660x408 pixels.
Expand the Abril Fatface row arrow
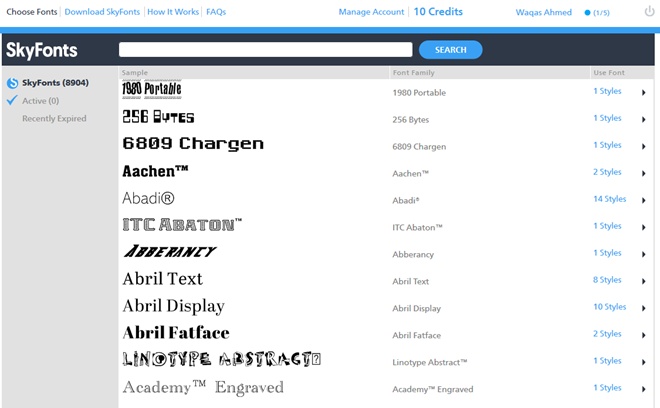(644, 335)
